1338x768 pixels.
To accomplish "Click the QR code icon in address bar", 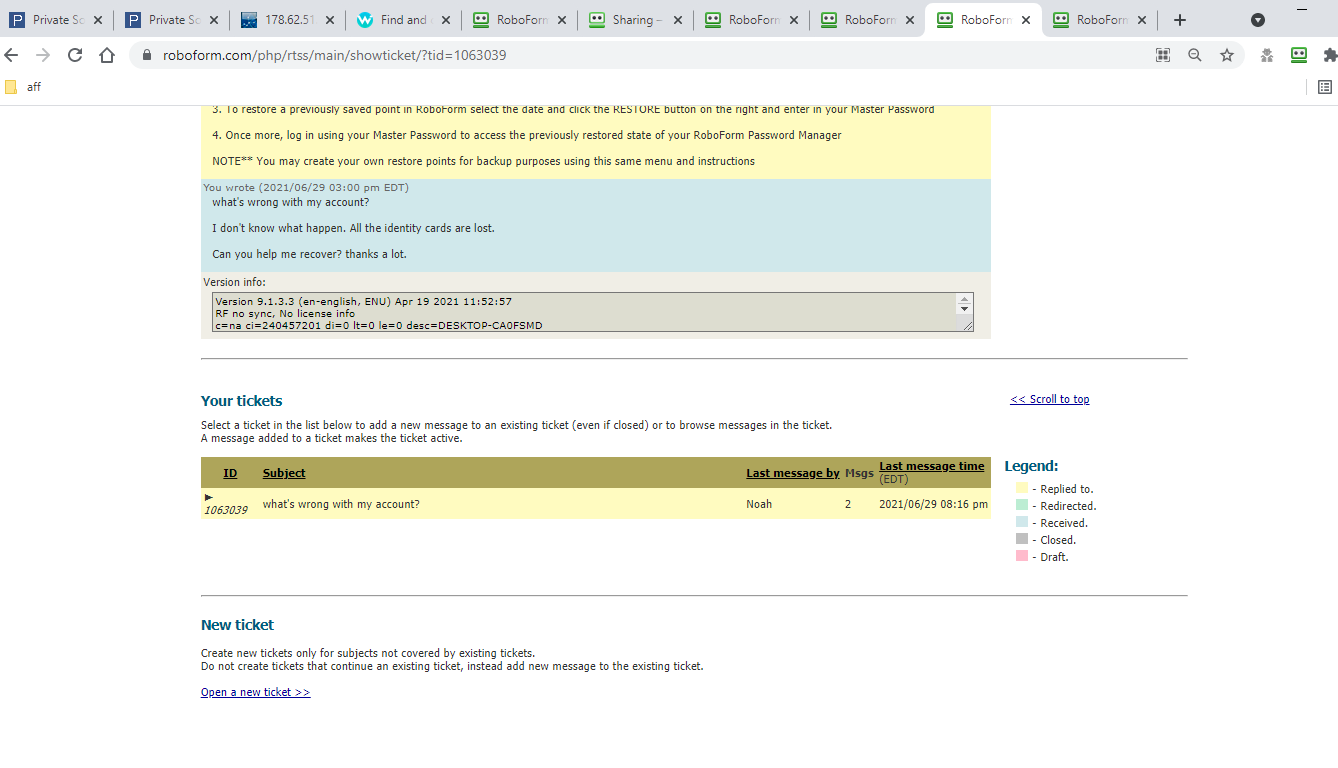I will 1163,55.
